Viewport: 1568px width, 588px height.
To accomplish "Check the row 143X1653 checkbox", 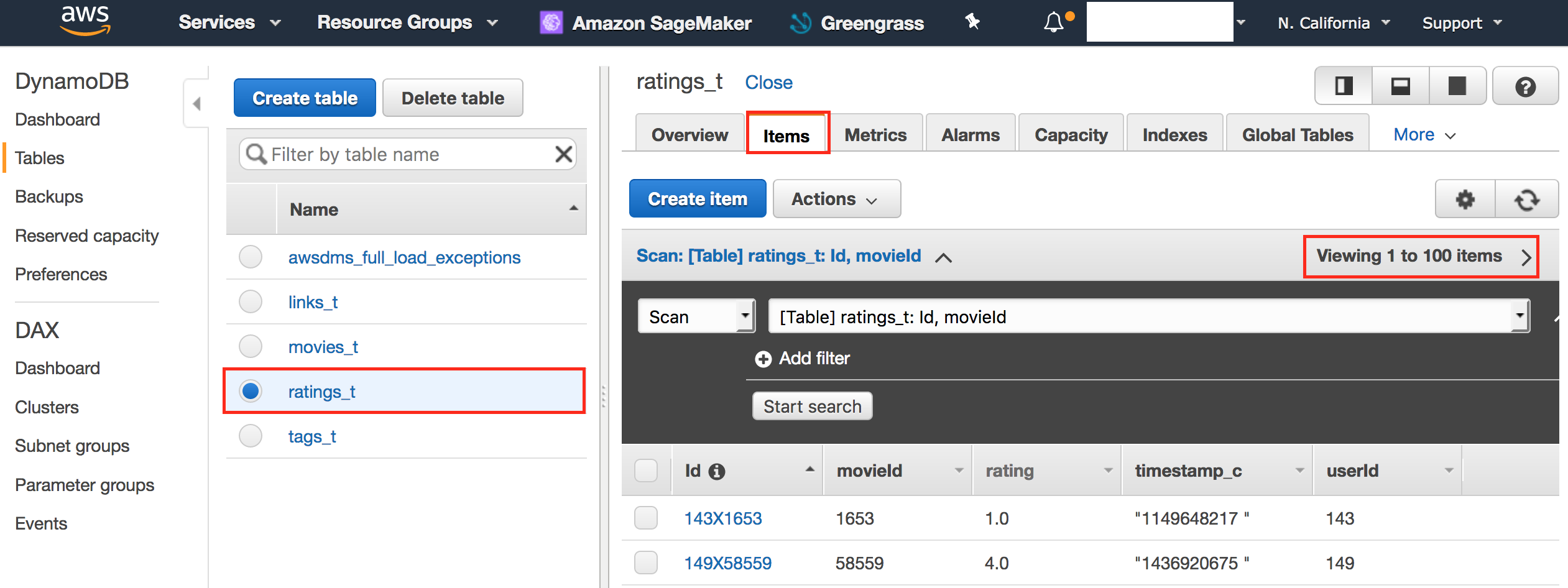I will (646, 518).
